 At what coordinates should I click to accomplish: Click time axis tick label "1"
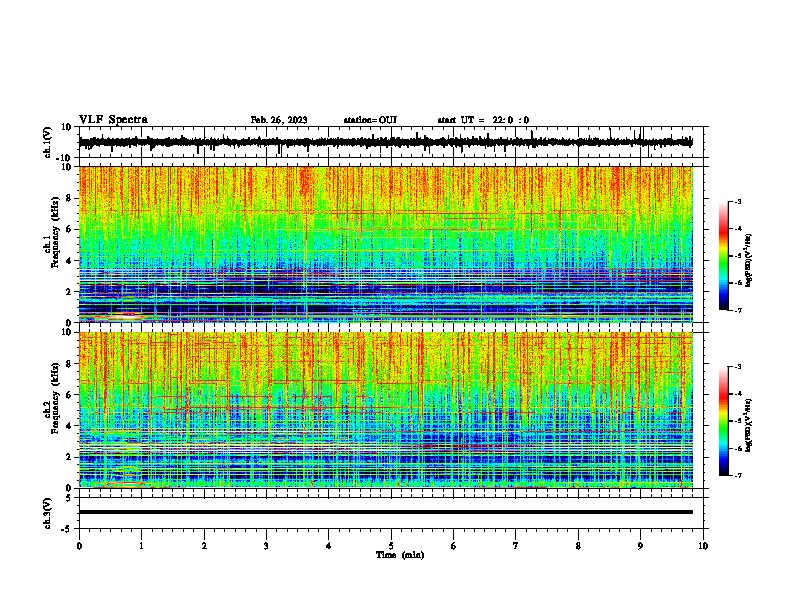[x=141, y=546]
